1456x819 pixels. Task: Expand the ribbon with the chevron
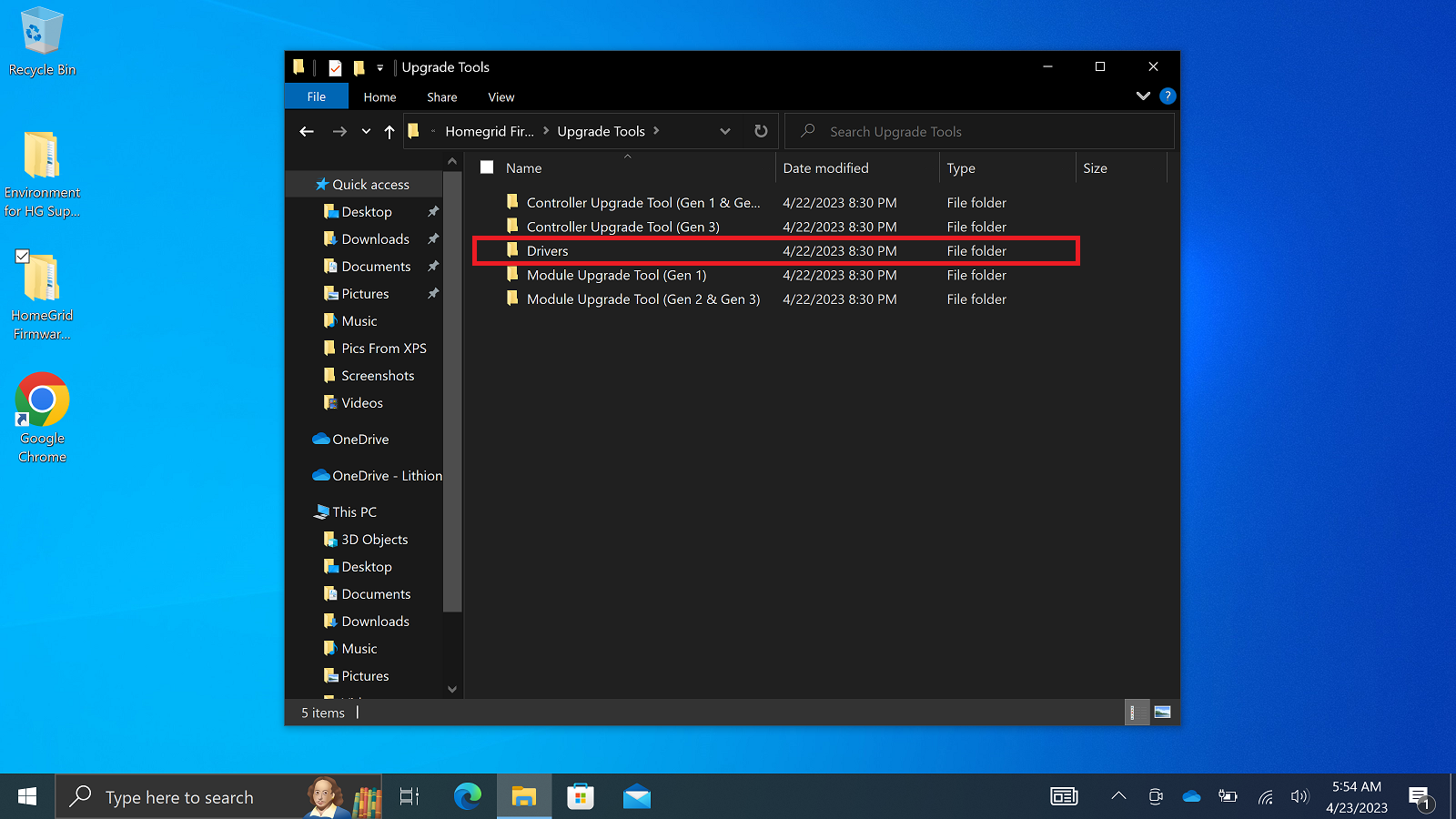tap(1143, 96)
